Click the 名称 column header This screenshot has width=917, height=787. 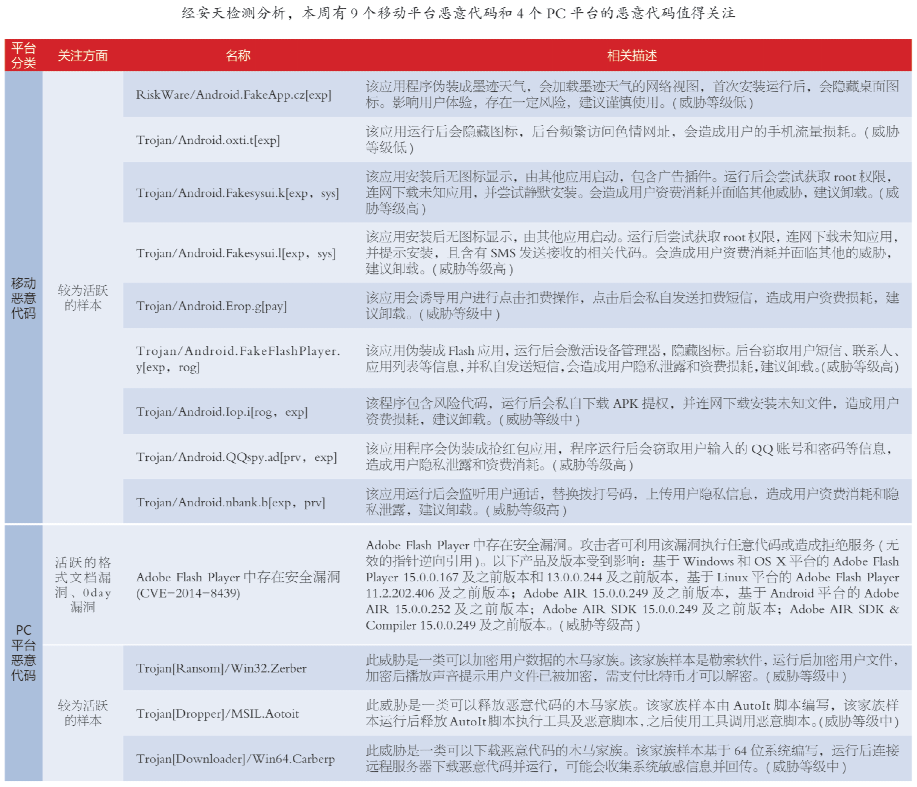[x=238, y=56]
